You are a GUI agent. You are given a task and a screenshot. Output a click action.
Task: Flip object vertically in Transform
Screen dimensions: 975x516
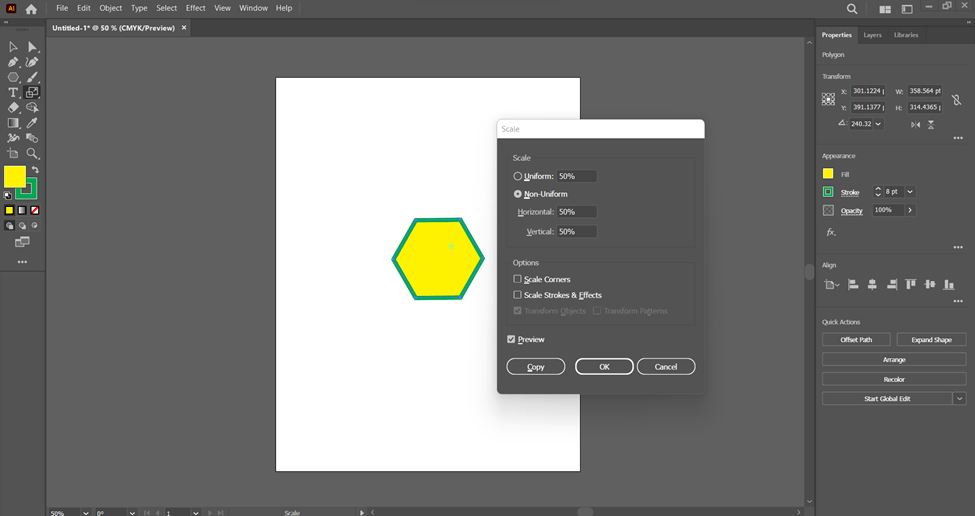click(x=931, y=124)
